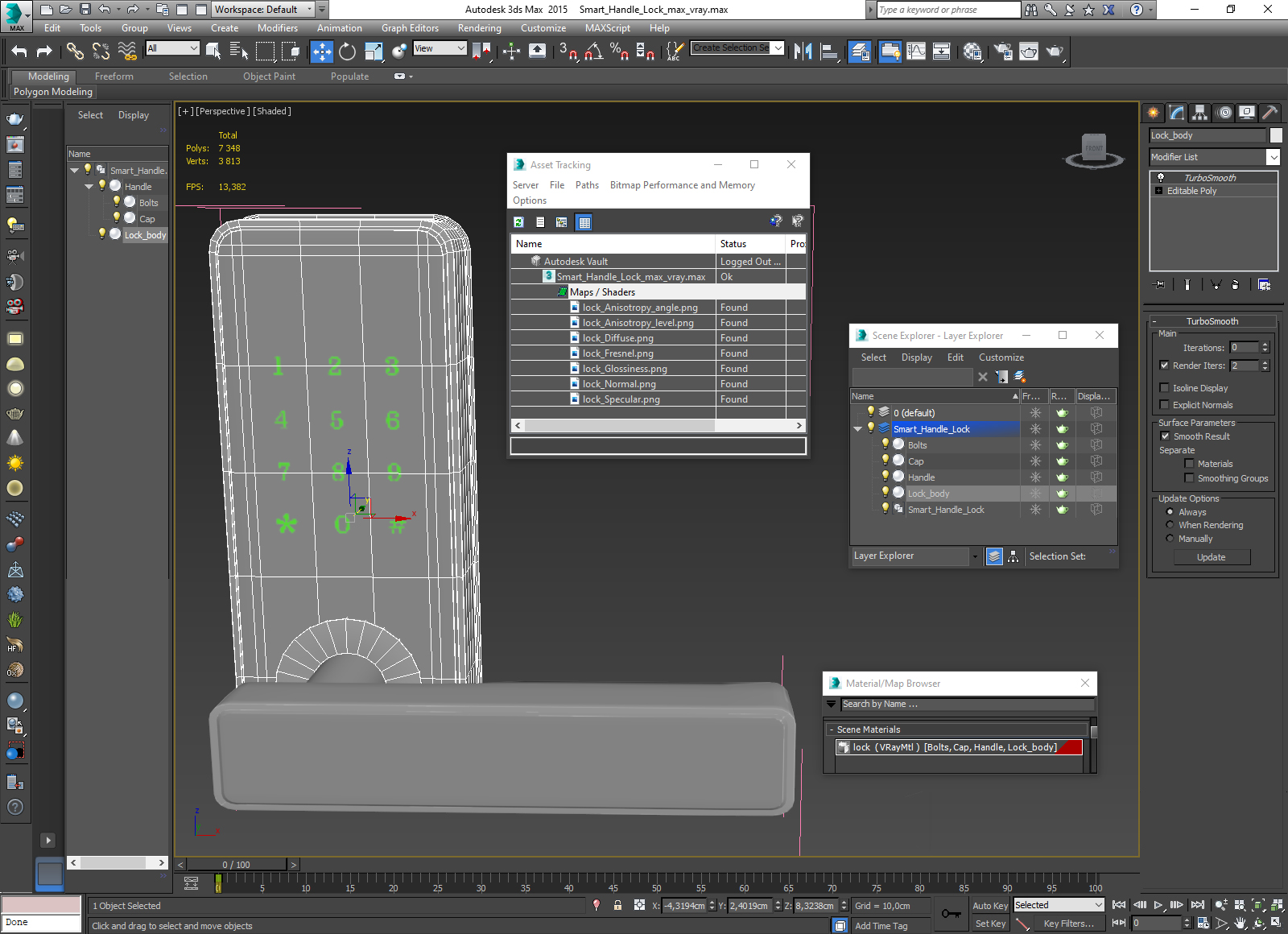The height and width of the screenshot is (934, 1288).
Task: Open the Hierarchy command panel tab
Action: click(1199, 113)
